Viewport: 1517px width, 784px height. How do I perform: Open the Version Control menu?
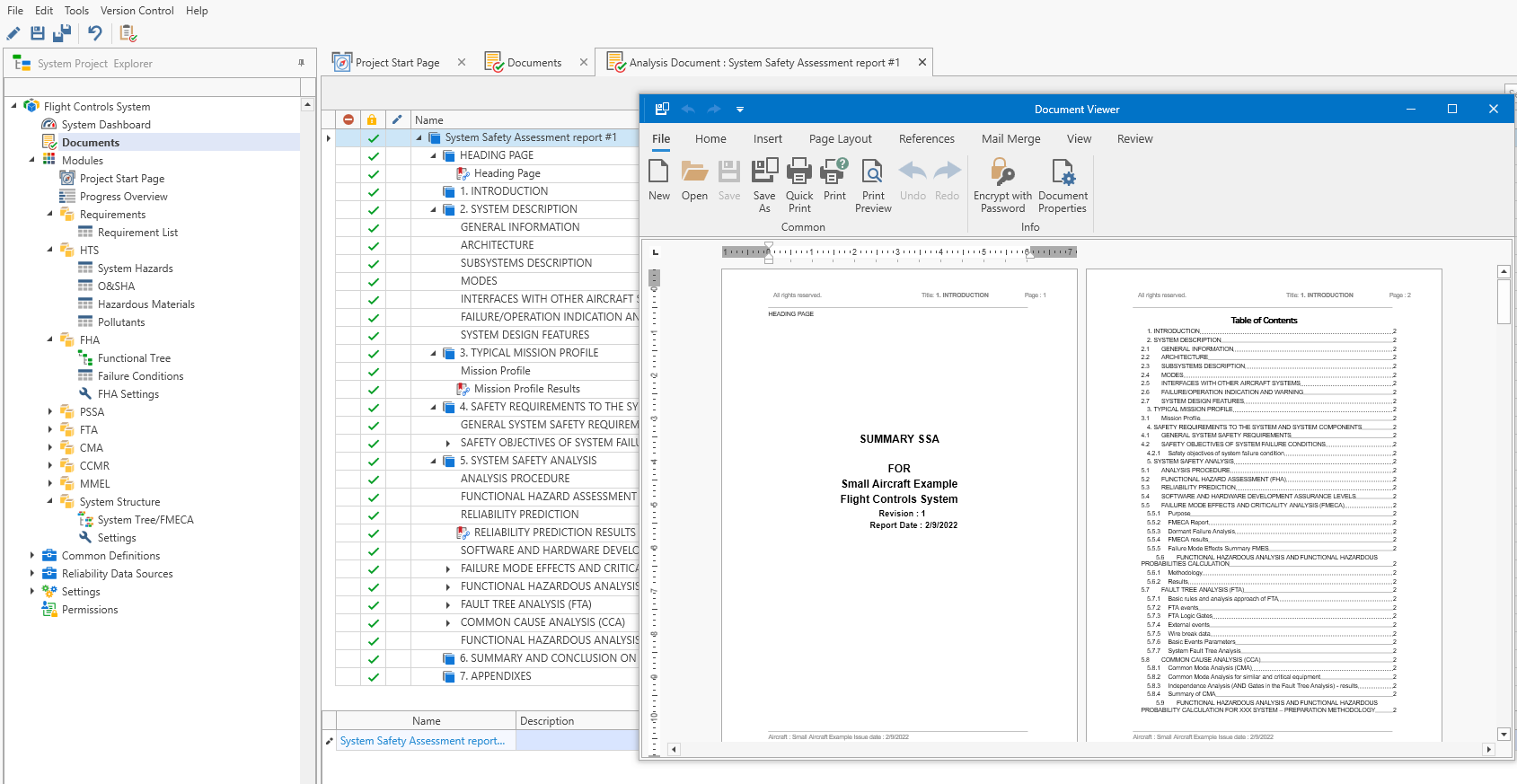(x=137, y=11)
